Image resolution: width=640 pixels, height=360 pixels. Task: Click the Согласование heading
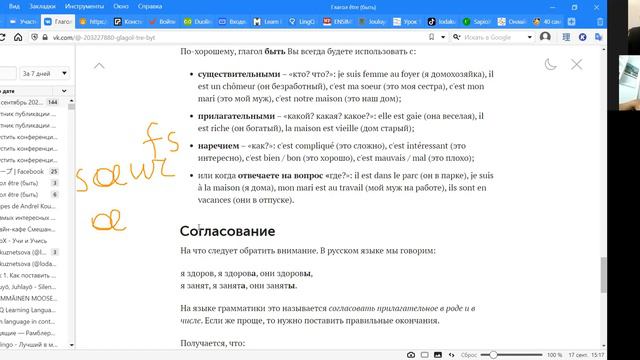pos(227,231)
